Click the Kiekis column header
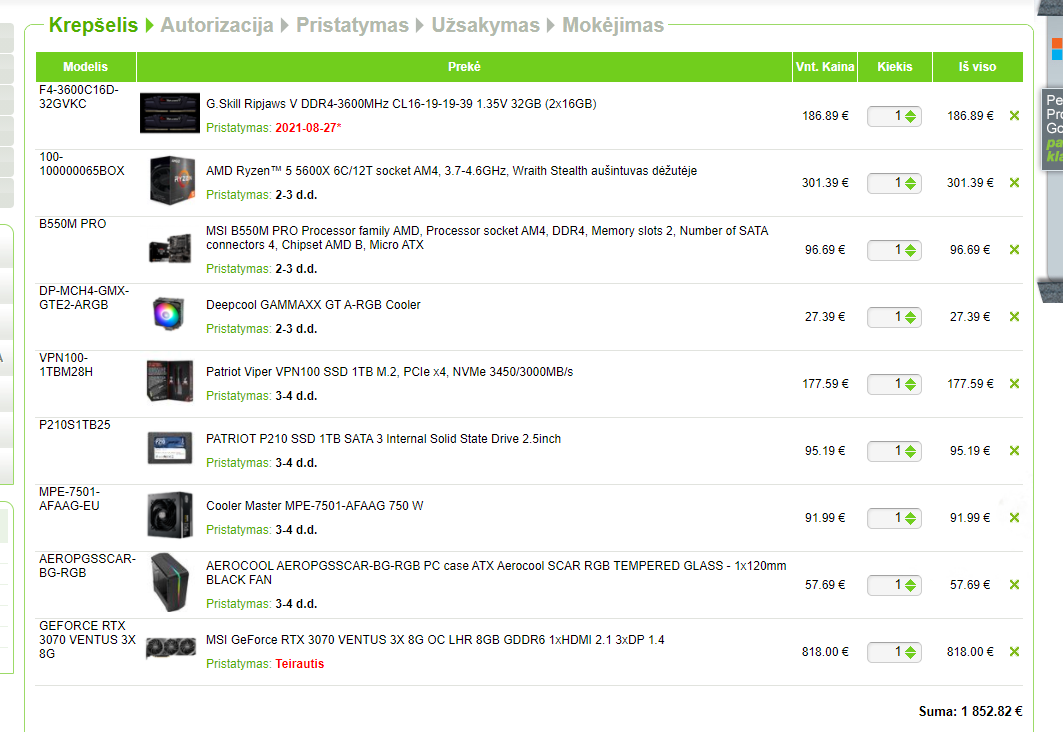1063x732 pixels. click(895, 67)
